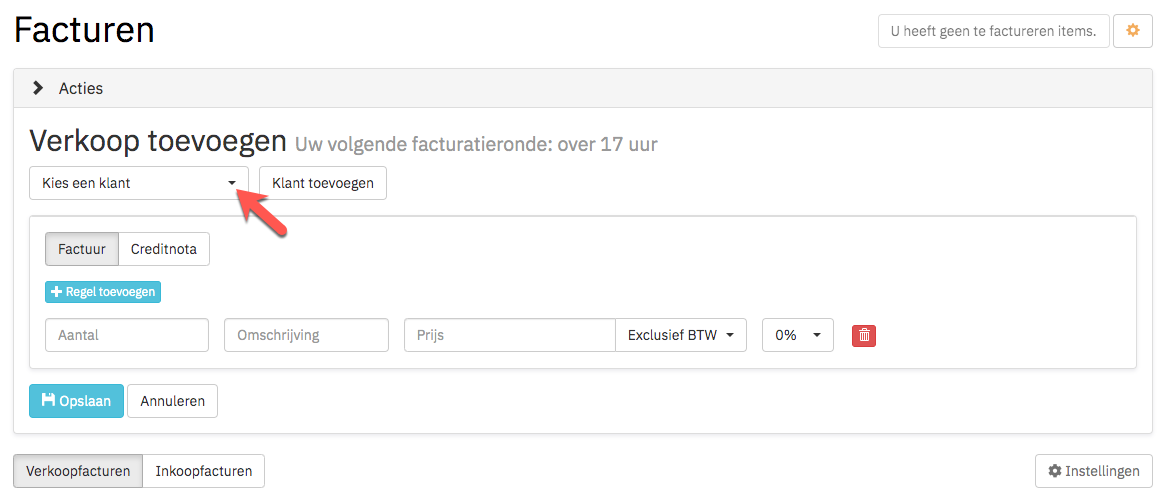
Task: Click the floppy disk icon on Opslaan
Action: click(x=48, y=401)
